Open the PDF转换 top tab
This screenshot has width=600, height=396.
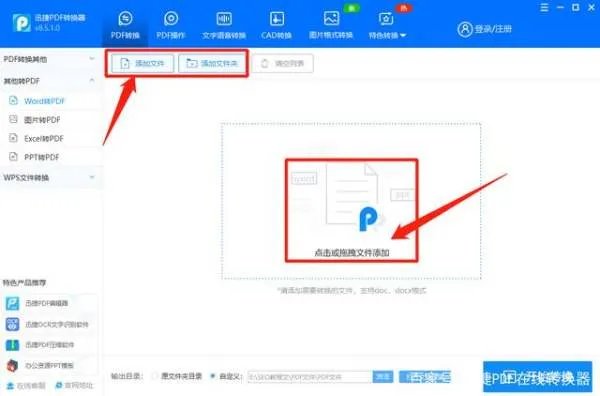tap(125, 26)
